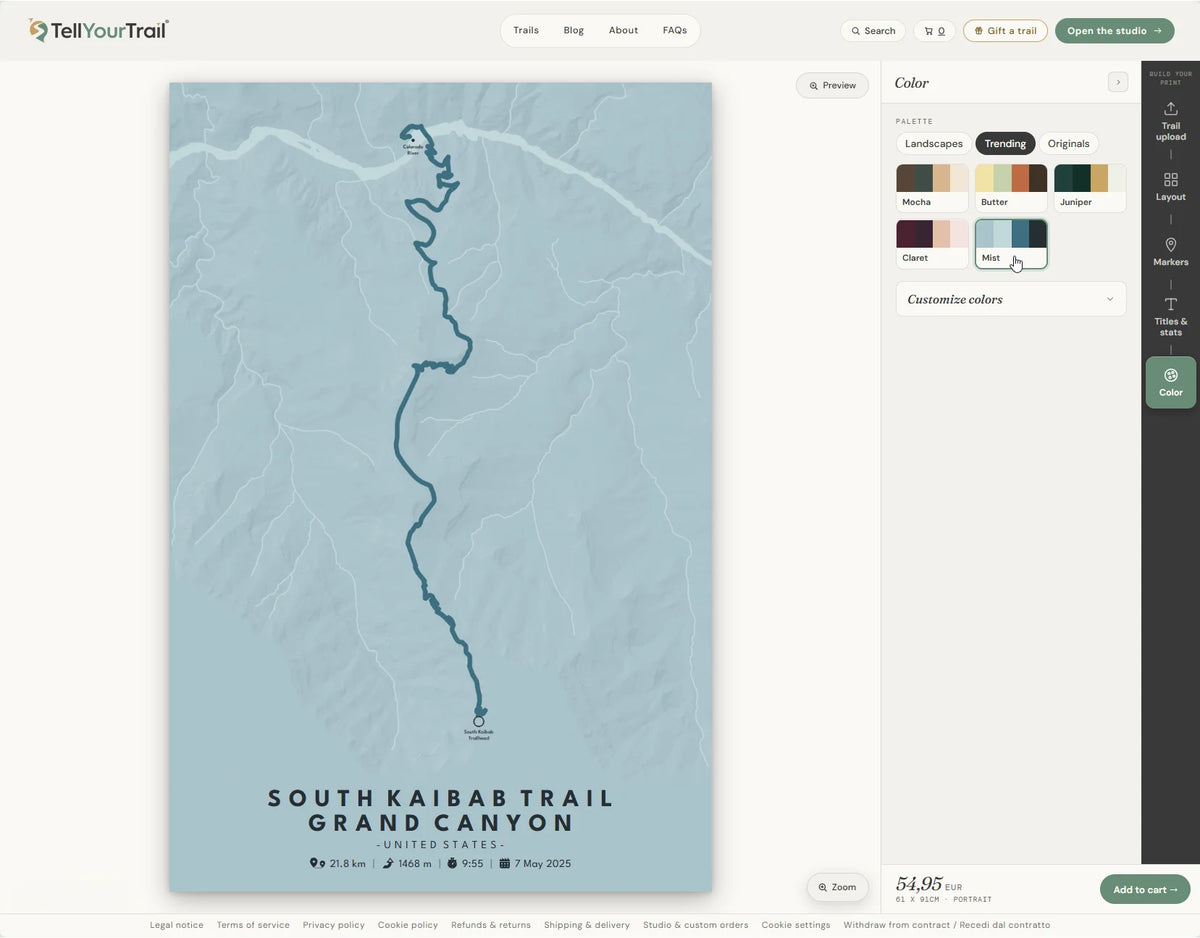Choose the Butter color palette

tap(1011, 188)
